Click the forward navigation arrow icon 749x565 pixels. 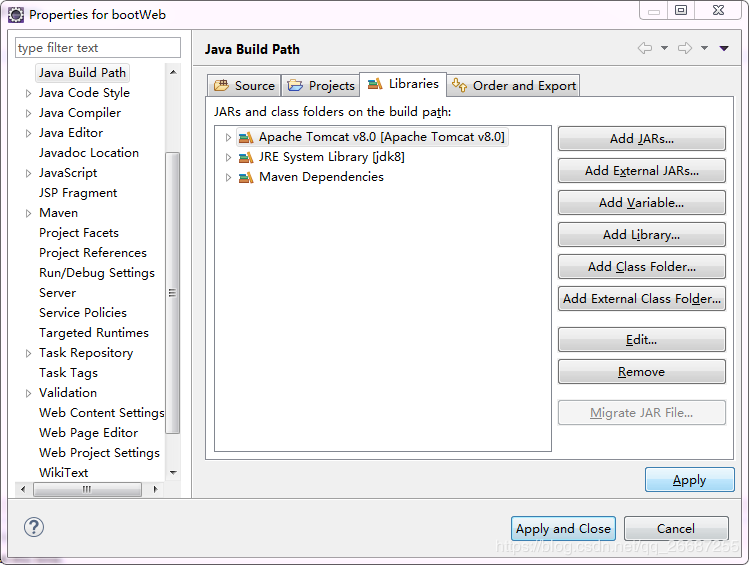(x=685, y=48)
